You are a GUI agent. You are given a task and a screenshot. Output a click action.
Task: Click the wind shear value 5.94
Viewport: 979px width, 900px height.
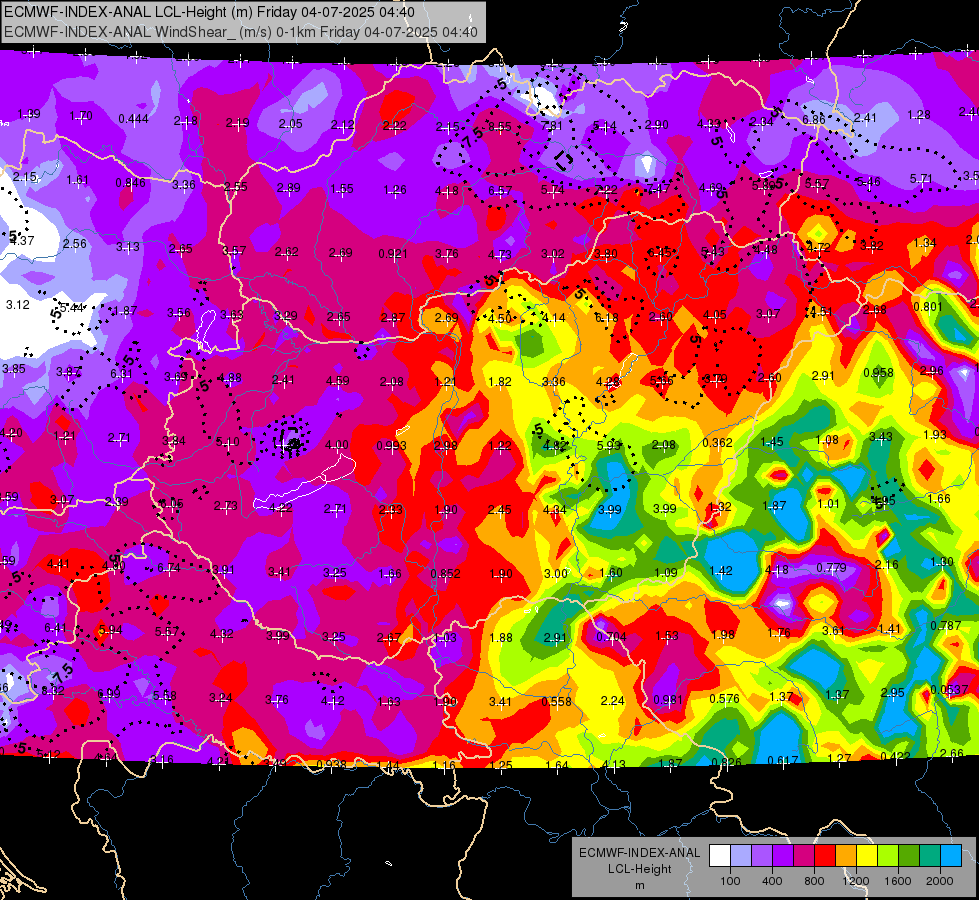pos(111,630)
